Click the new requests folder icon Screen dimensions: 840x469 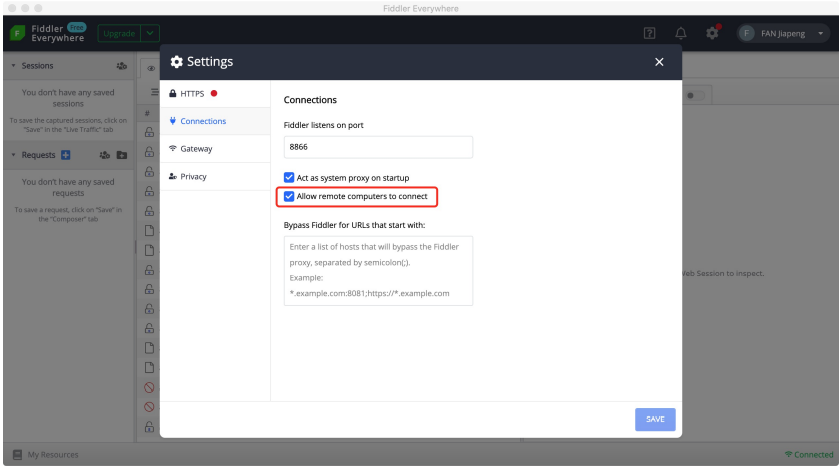tap(122, 156)
